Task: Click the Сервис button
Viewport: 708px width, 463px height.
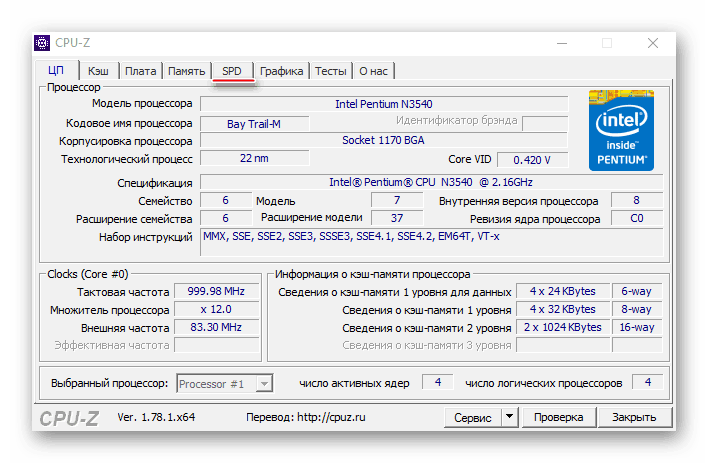Action: click(473, 417)
